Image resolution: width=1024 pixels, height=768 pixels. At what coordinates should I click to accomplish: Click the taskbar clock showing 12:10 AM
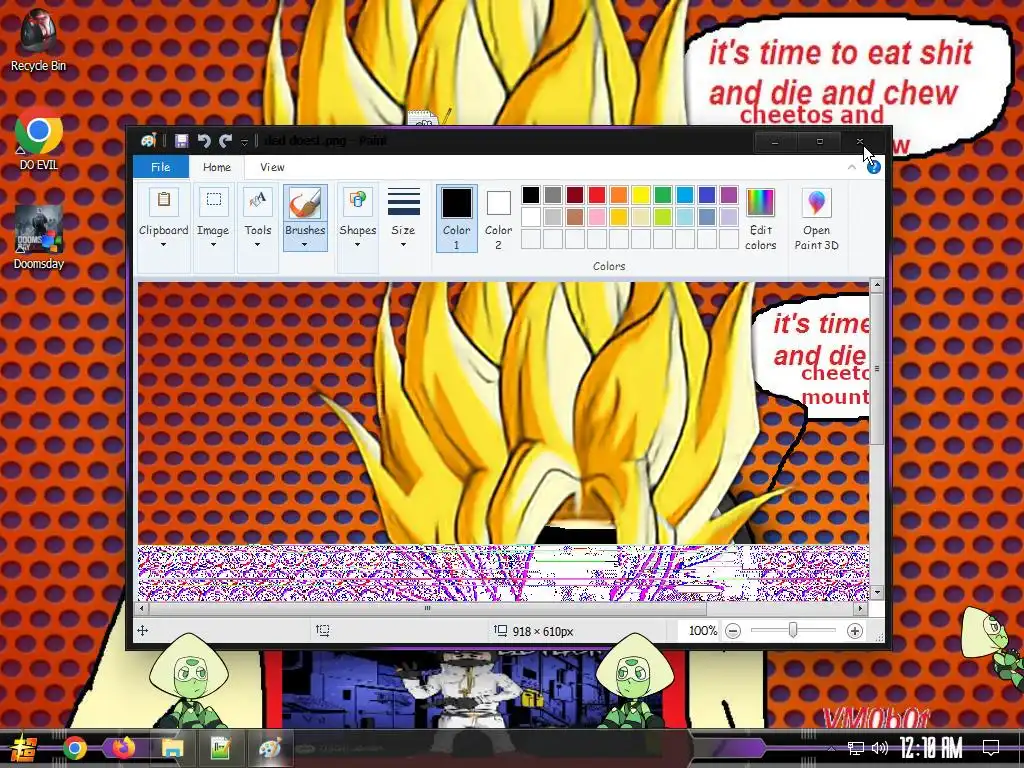931,748
